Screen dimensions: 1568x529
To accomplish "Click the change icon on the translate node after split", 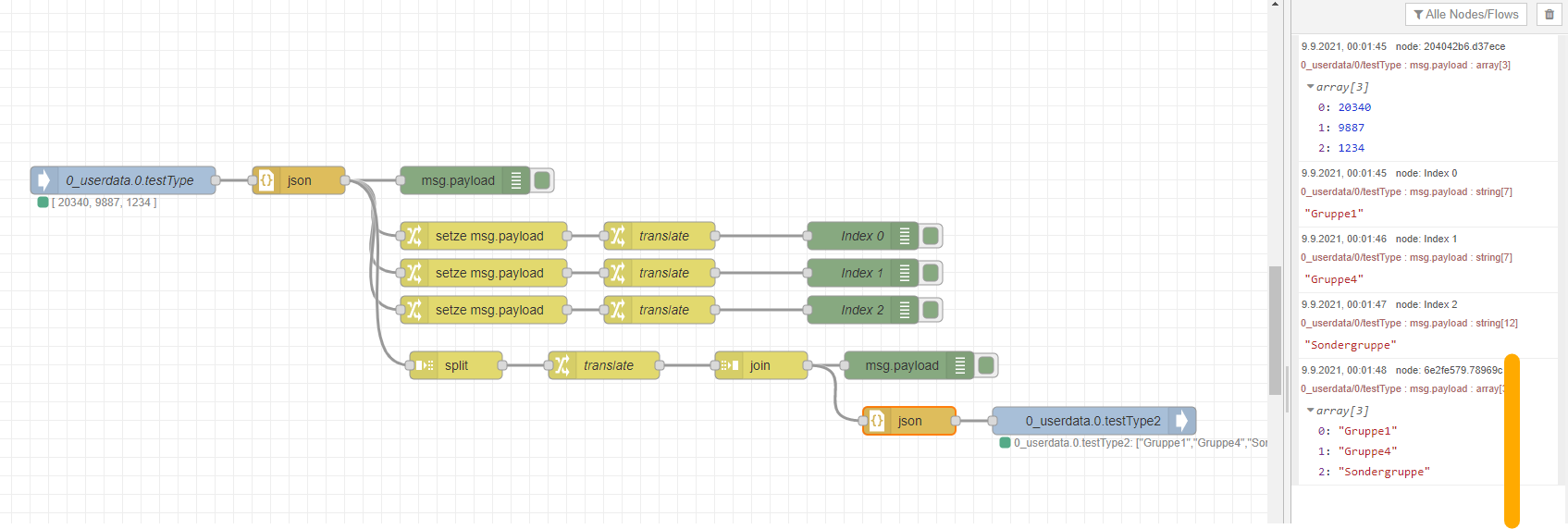I will click(x=562, y=365).
